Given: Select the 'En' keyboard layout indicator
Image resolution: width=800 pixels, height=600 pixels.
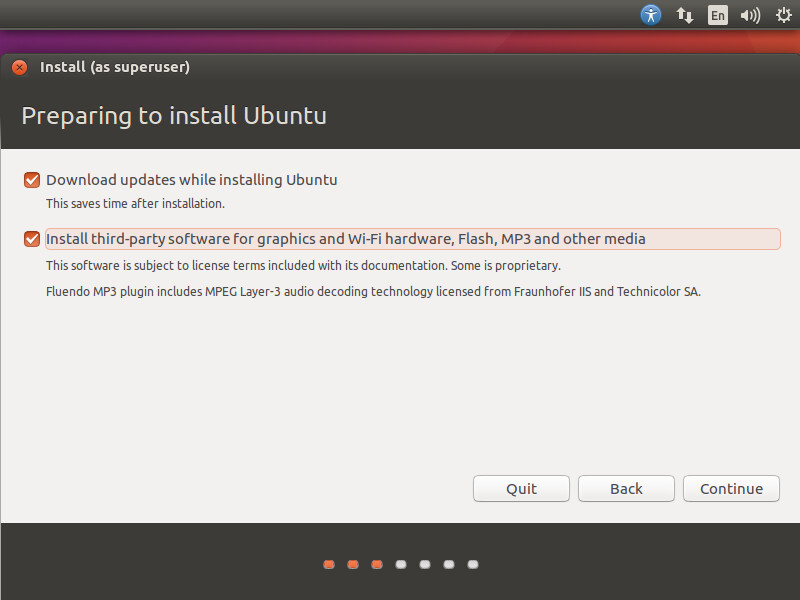Looking at the screenshot, I should pos(717,15).
